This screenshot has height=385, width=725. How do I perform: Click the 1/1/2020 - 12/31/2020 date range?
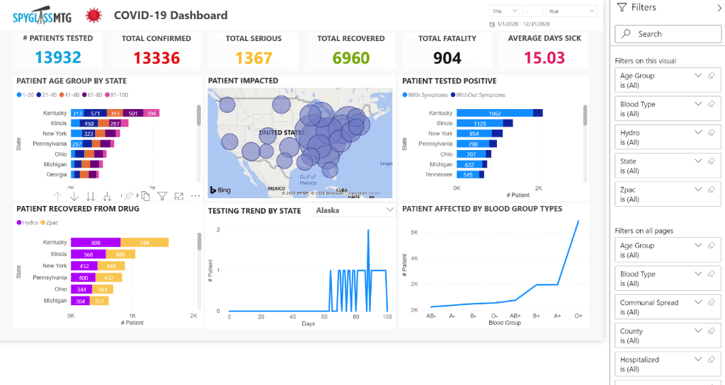coord(523,24)
